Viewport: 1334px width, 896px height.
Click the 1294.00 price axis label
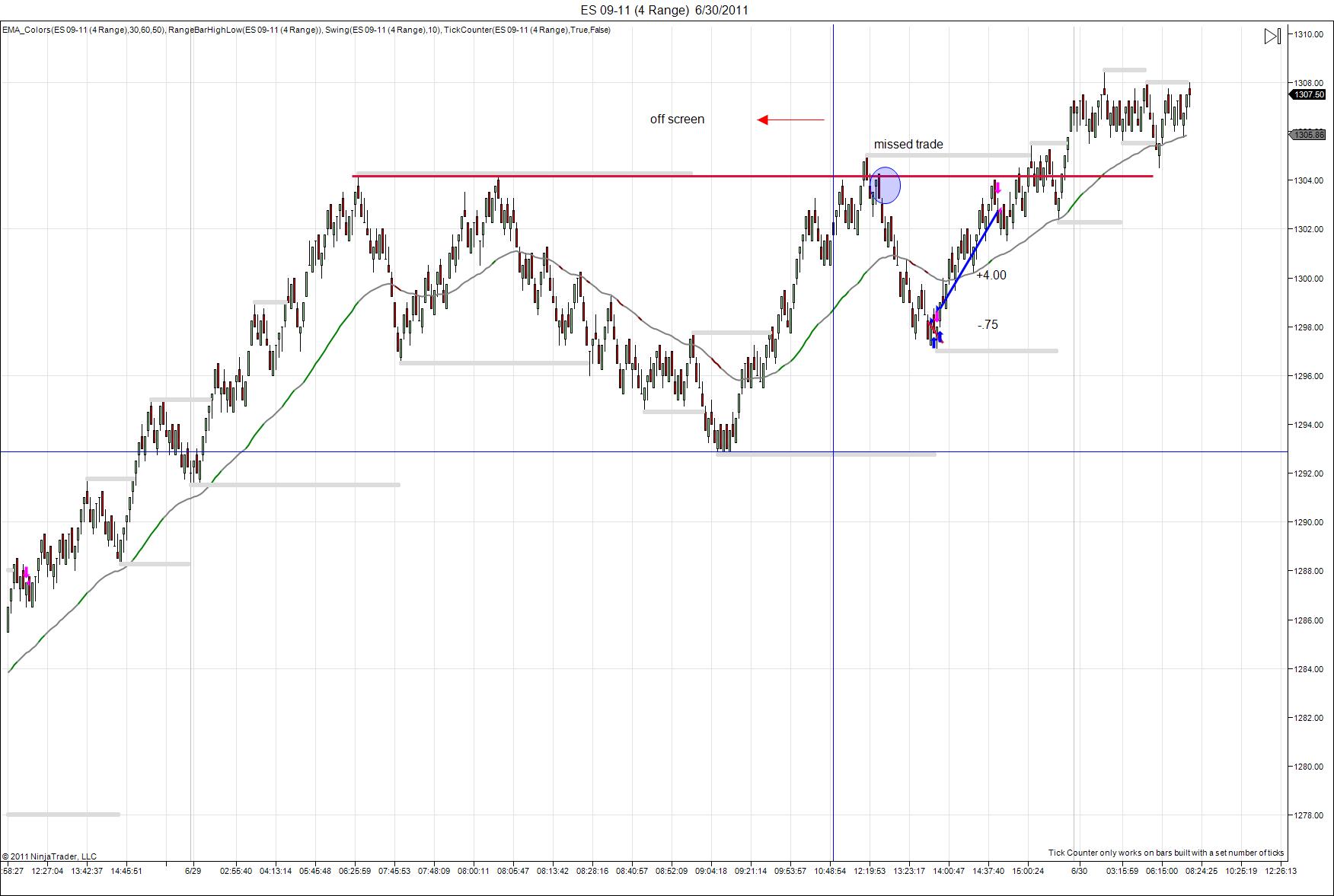click(1308, 425)
